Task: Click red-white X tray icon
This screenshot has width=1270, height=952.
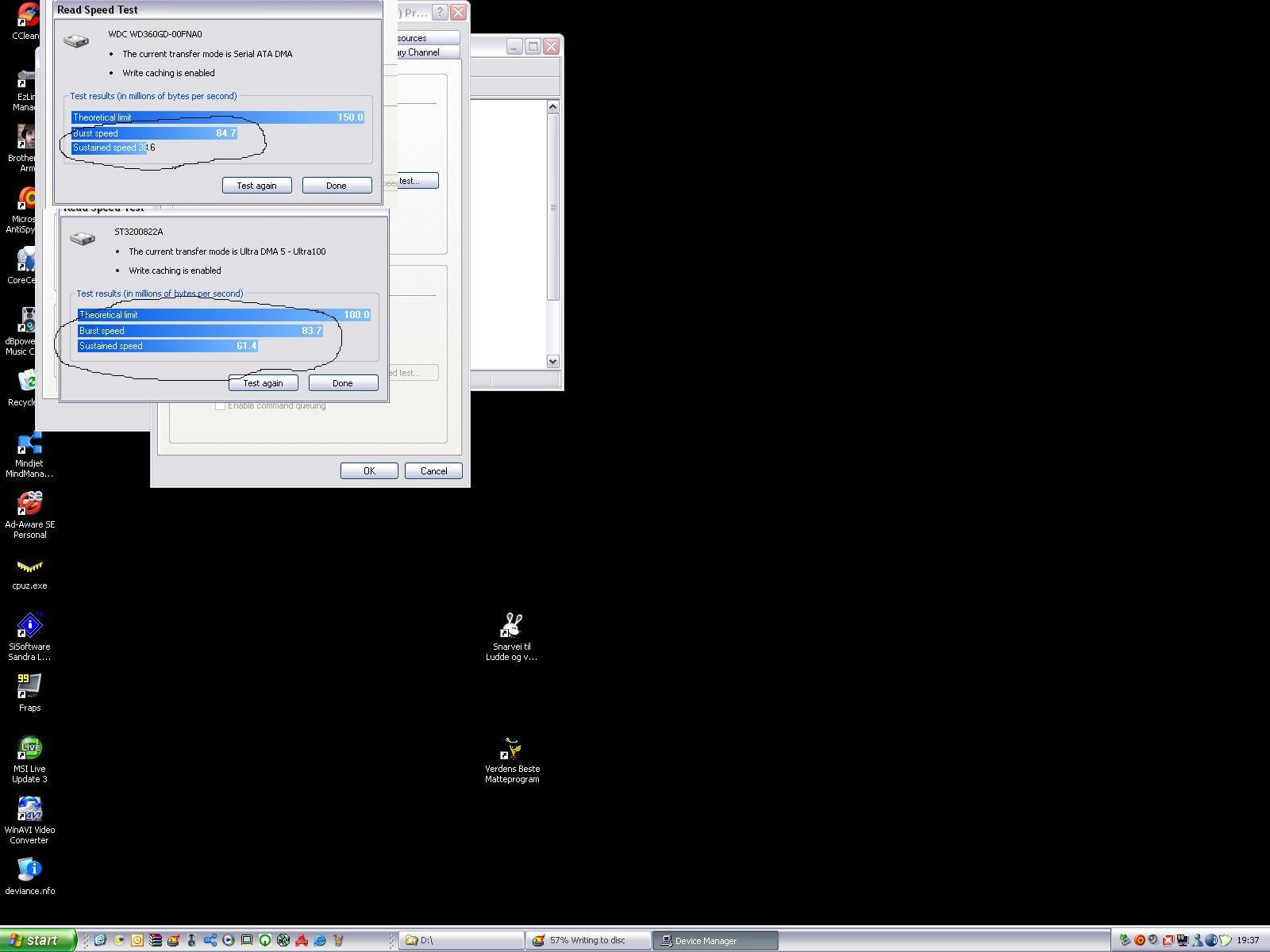Action: 1168,941
